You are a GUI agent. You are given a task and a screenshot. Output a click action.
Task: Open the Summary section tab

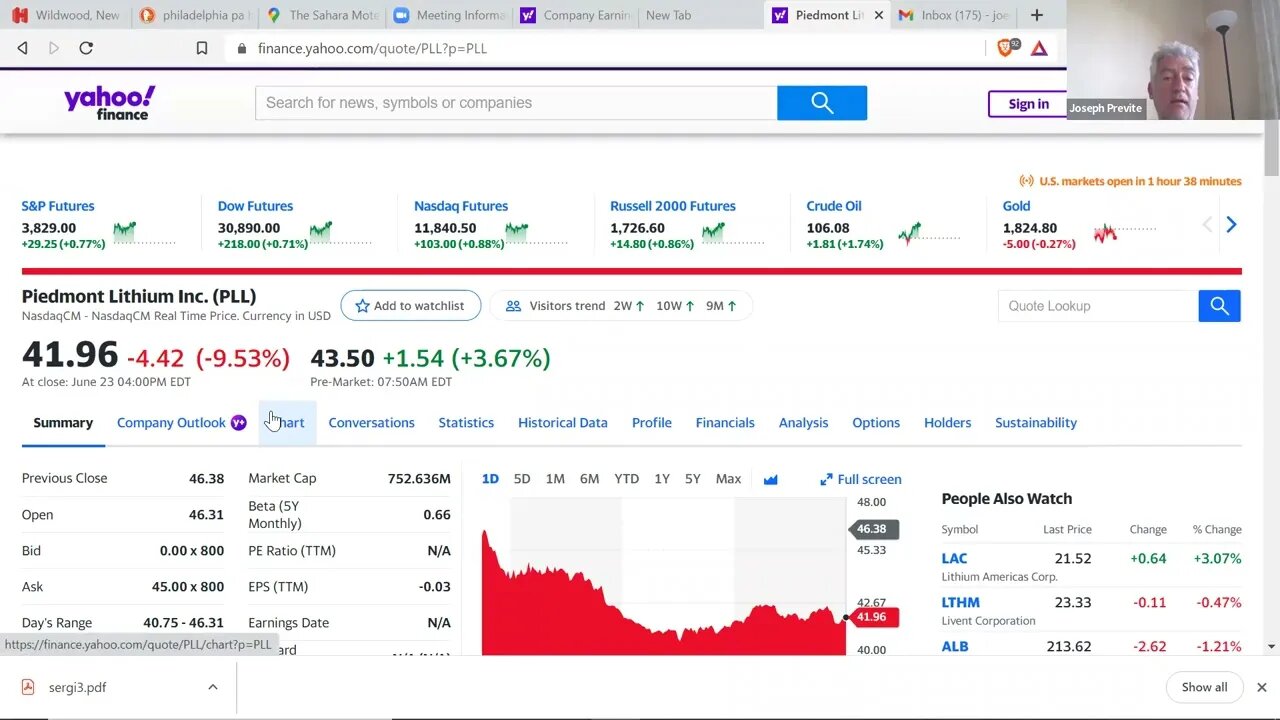click(x=63, y=423)
